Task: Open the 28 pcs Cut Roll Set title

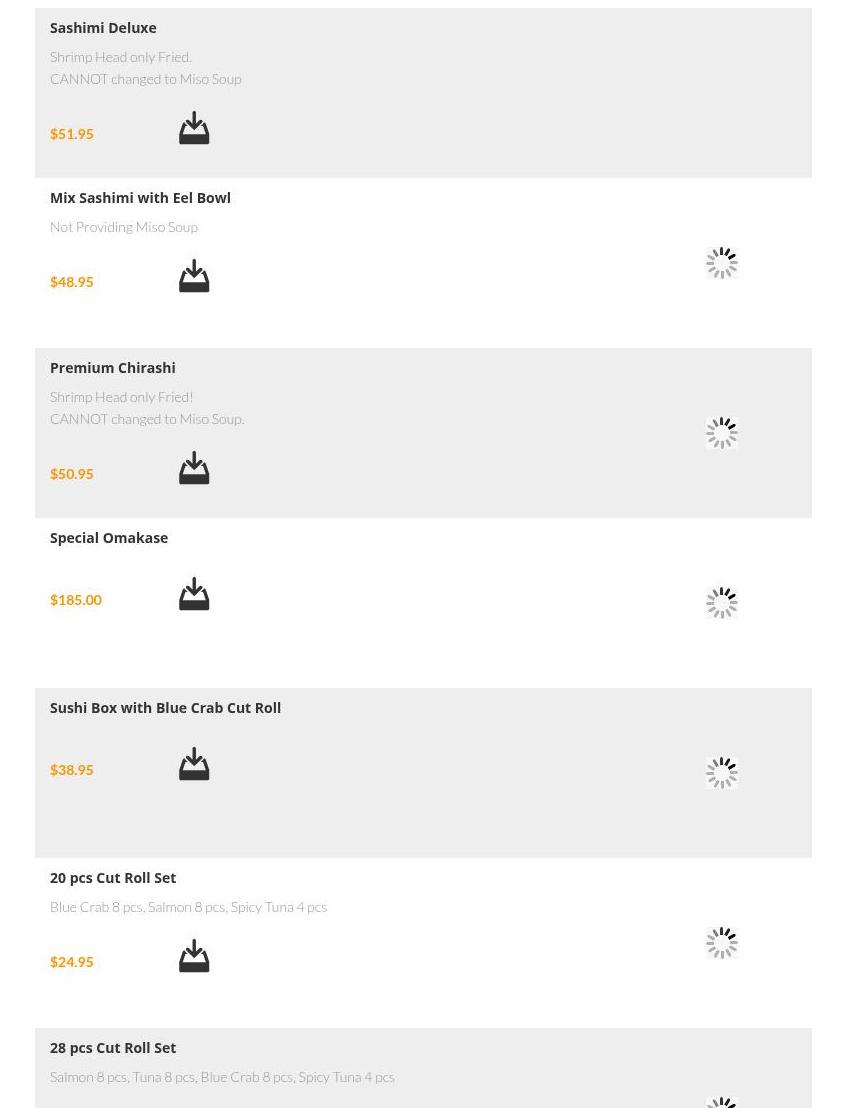Action: (x=113, y=1048)
